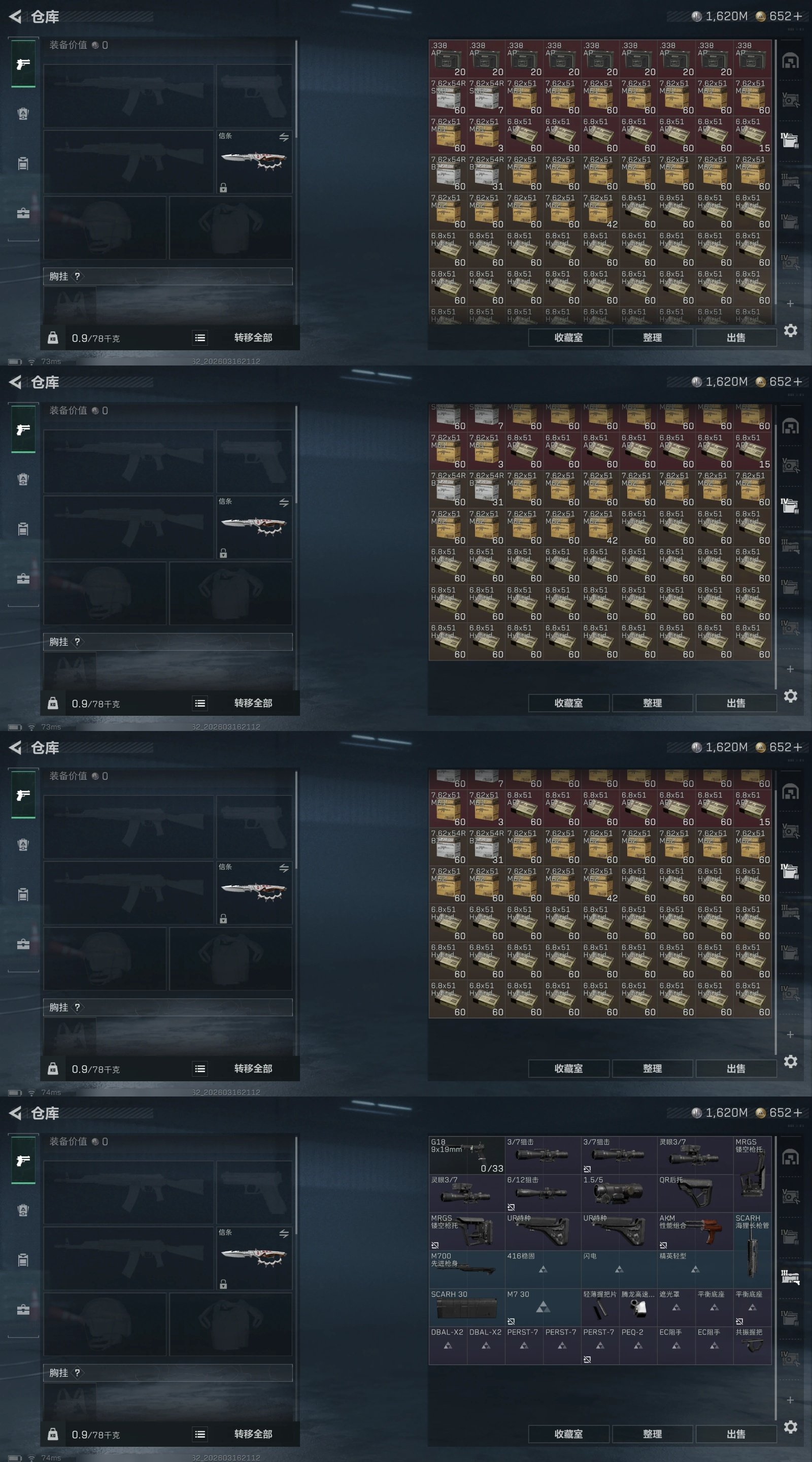The width and height of the screenshot is (812, 1462).
Task: Select the SCARH 30 magazine item
Action: (466, 1307)
